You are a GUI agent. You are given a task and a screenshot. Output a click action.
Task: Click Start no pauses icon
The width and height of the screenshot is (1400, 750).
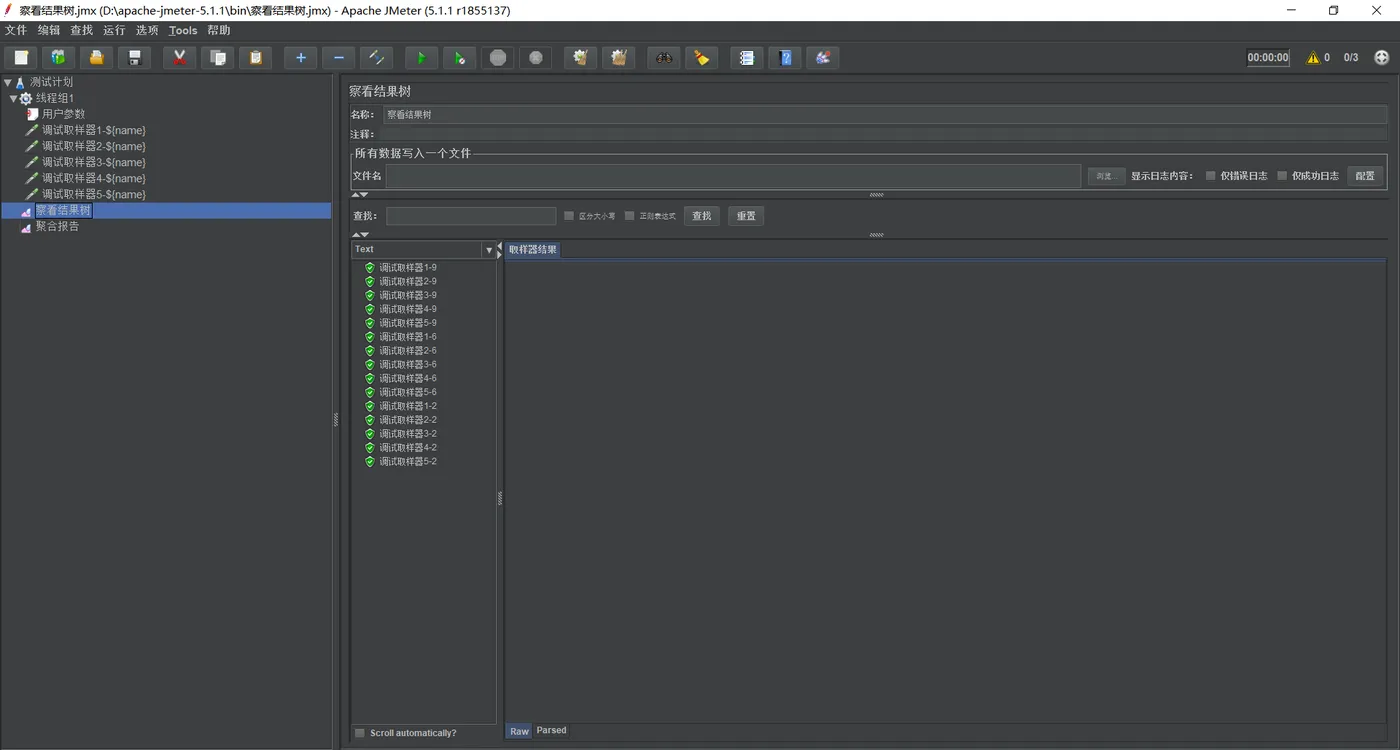[459, 58]
